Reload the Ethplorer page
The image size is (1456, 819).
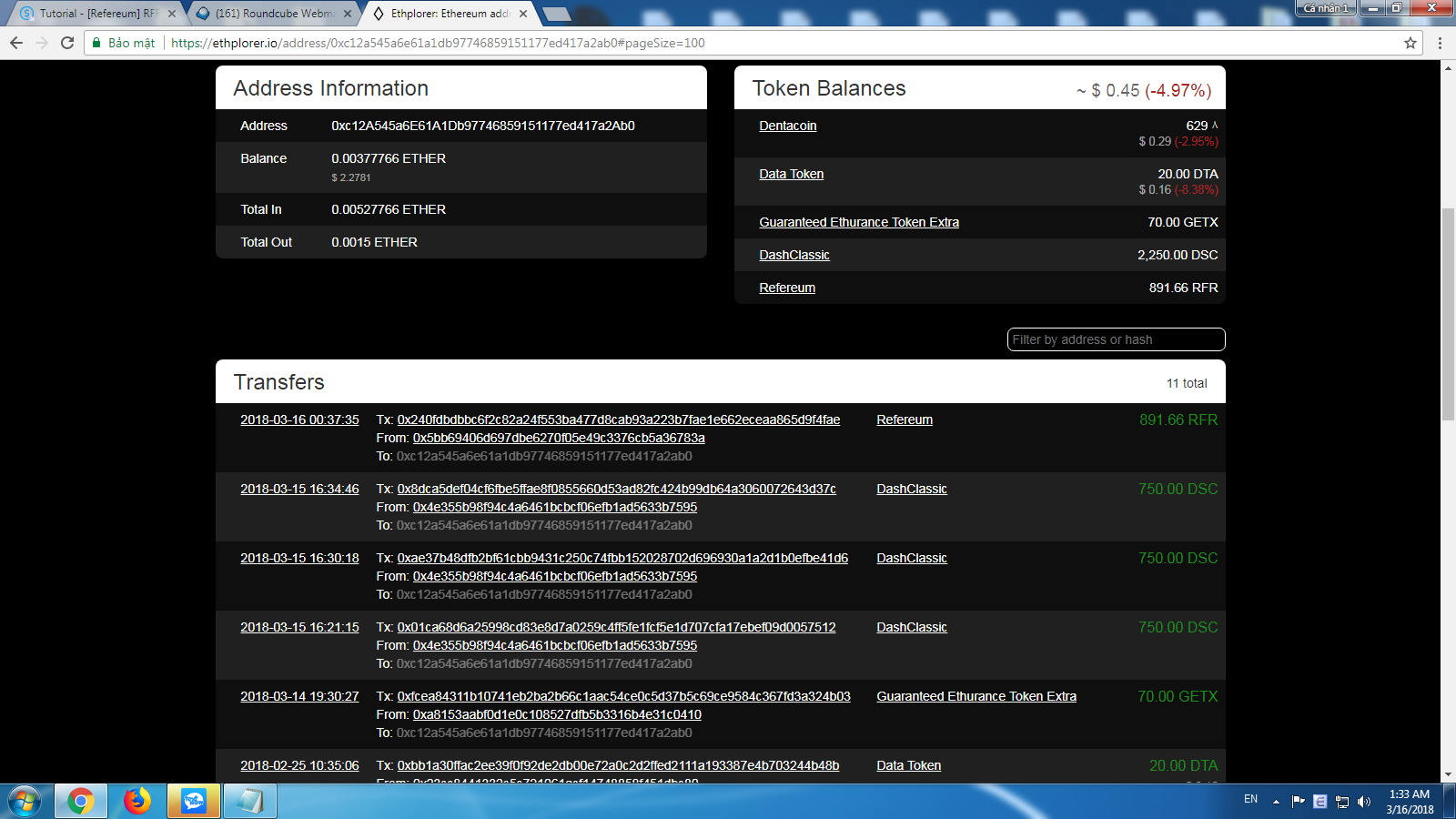[67, 43]
